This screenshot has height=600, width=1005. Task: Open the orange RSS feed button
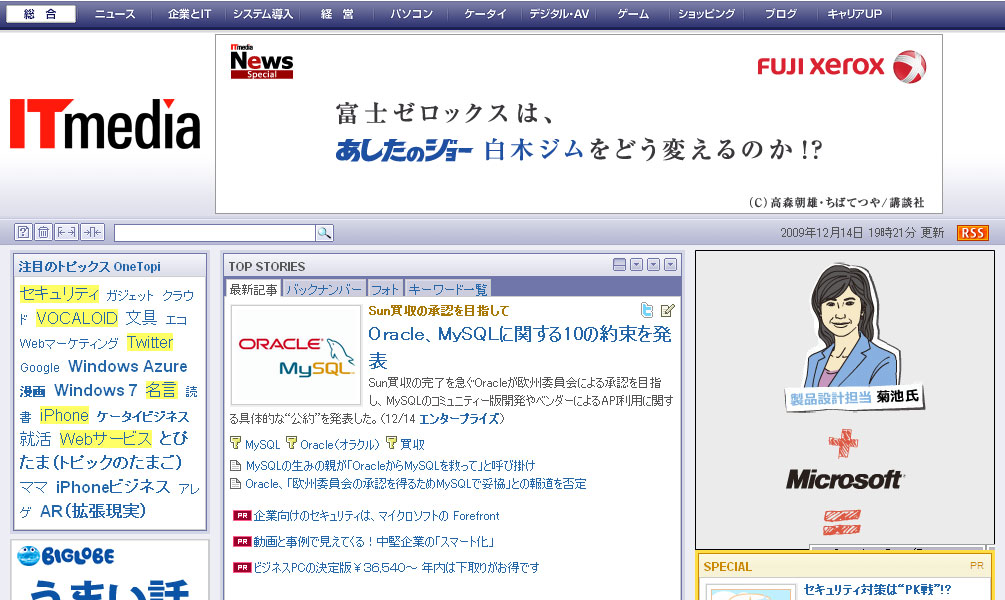tap(972, 233)
